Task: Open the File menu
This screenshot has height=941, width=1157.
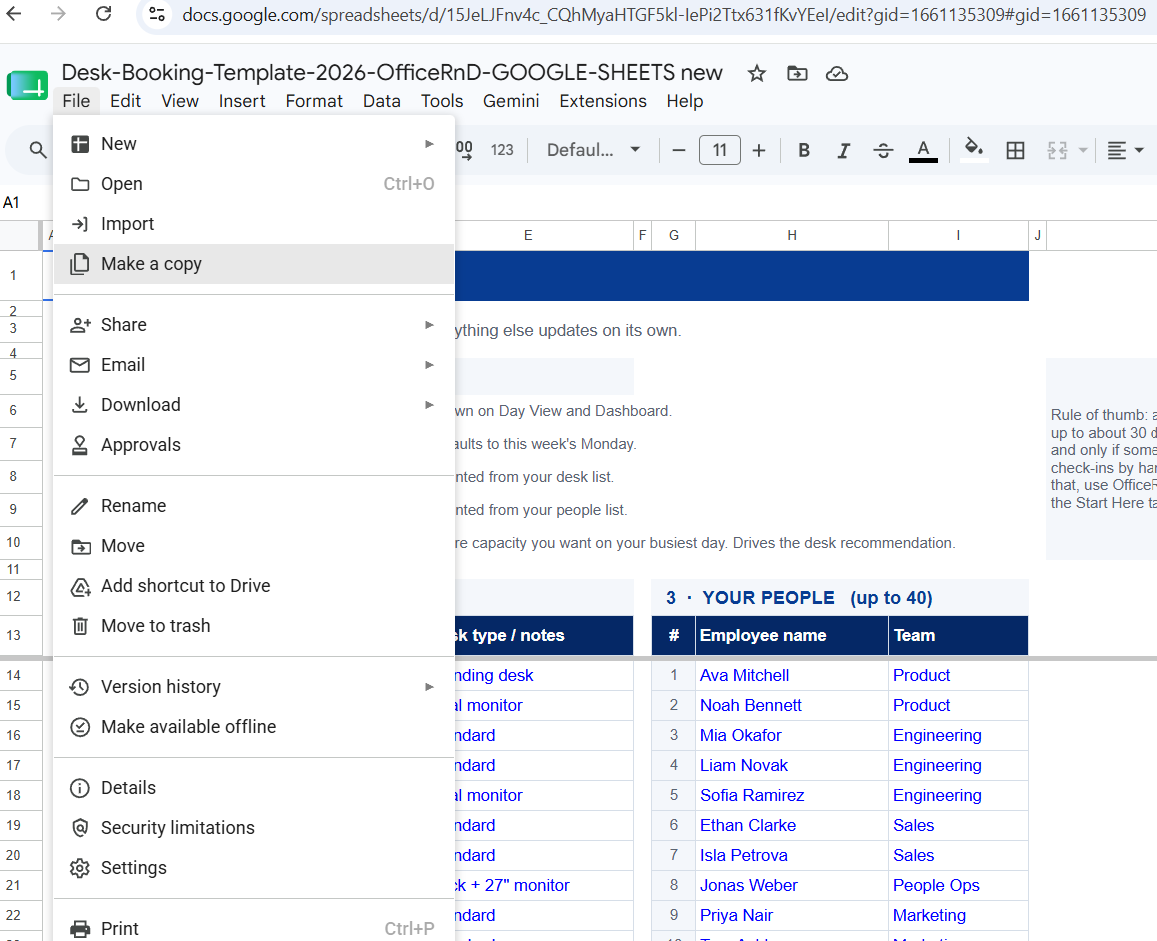Action: pyautogui.click(x=76, y=101)
